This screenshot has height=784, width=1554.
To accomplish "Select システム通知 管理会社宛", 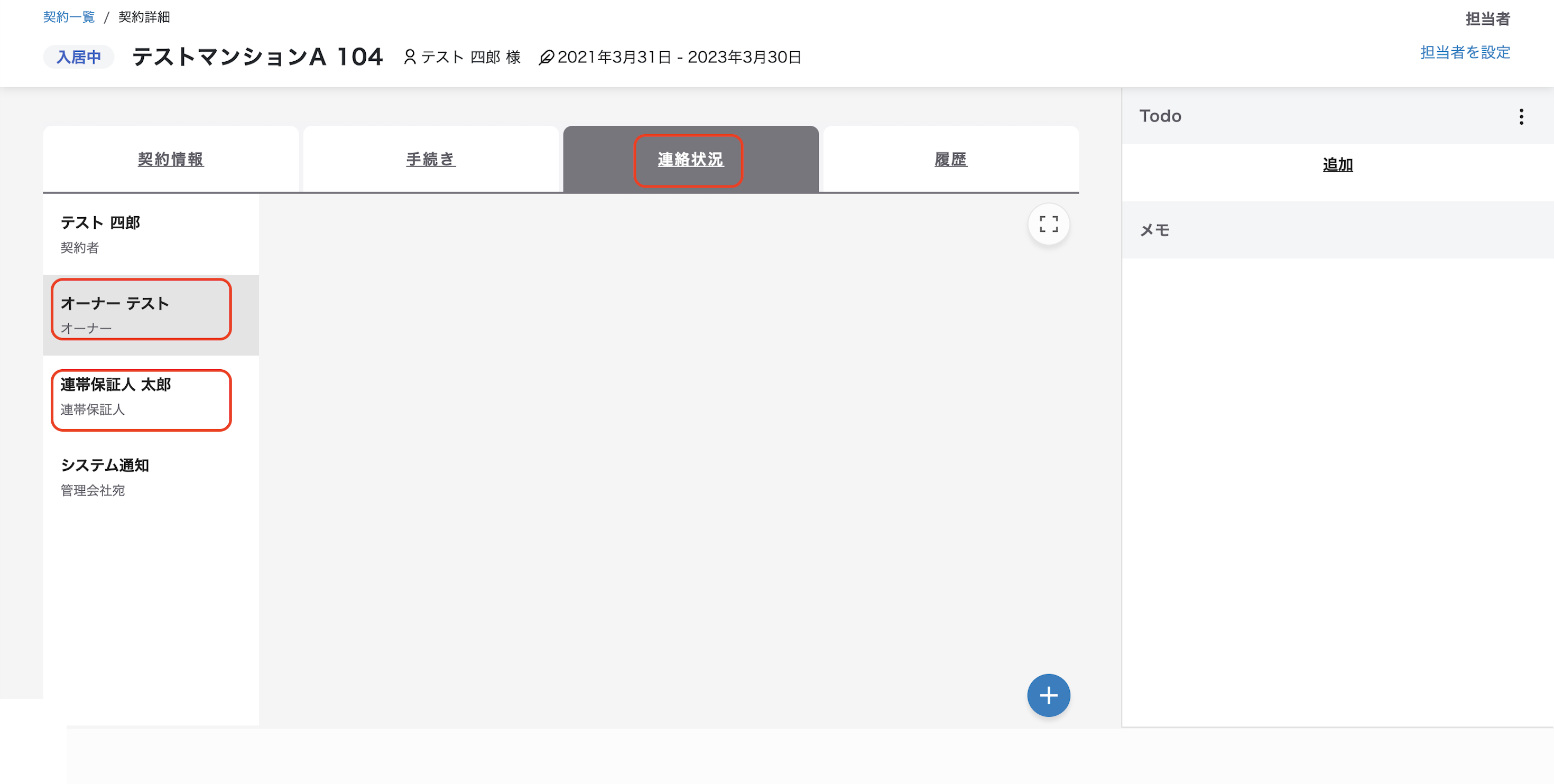I will click(x=151, y=477).
